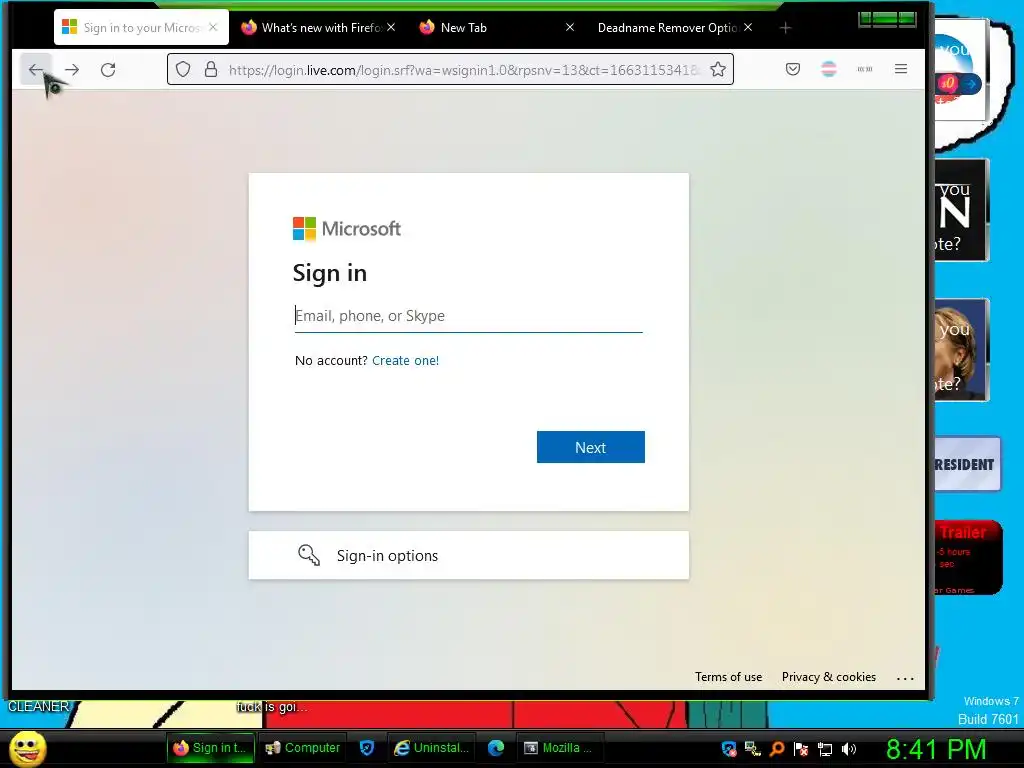Close the Deadname Remover Options tab
The height and width of the screenshot is (768, 1024).
[x=748, y=27]
